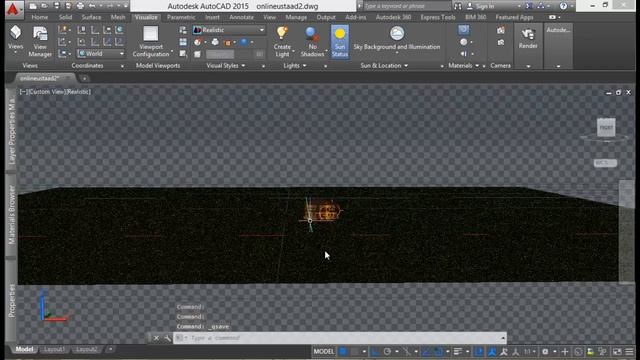Switch to the Layout1 tab

(54, 350)
